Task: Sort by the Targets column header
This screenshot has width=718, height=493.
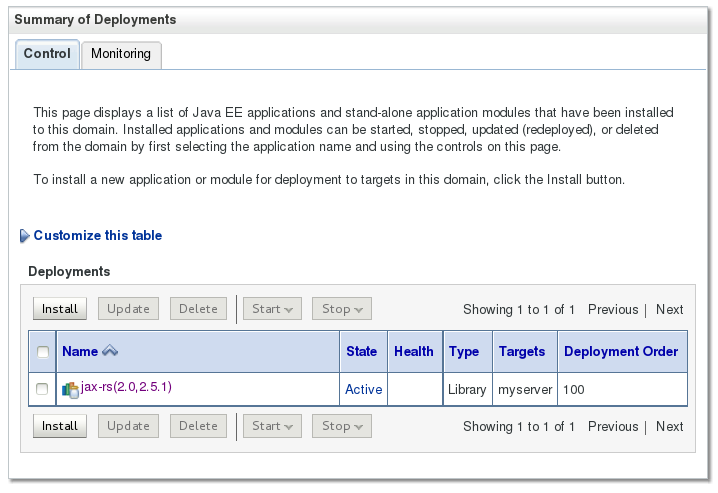Action: pyautogui.click(x=522, y=351)
